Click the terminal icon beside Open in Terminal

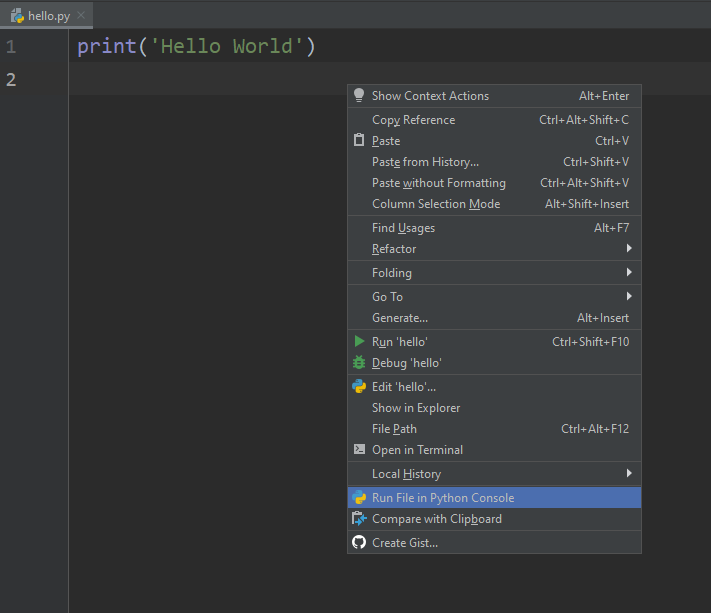tap(359, 450)
